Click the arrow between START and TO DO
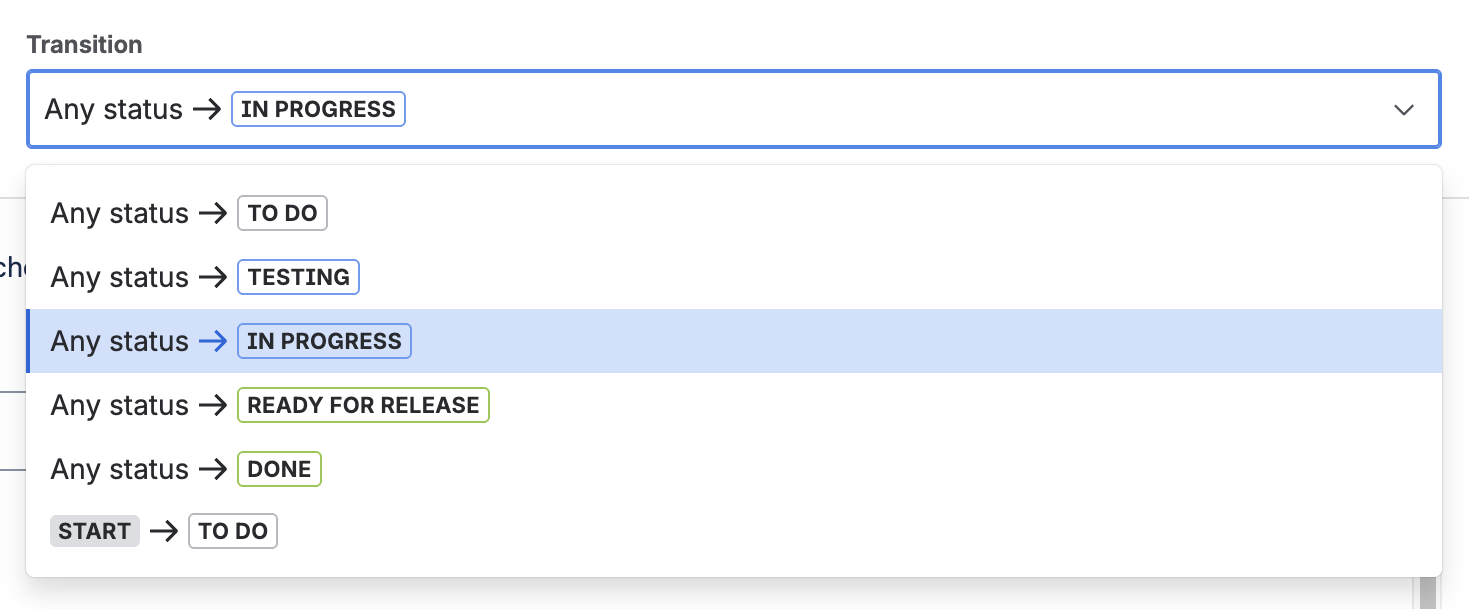 point(162,531)
